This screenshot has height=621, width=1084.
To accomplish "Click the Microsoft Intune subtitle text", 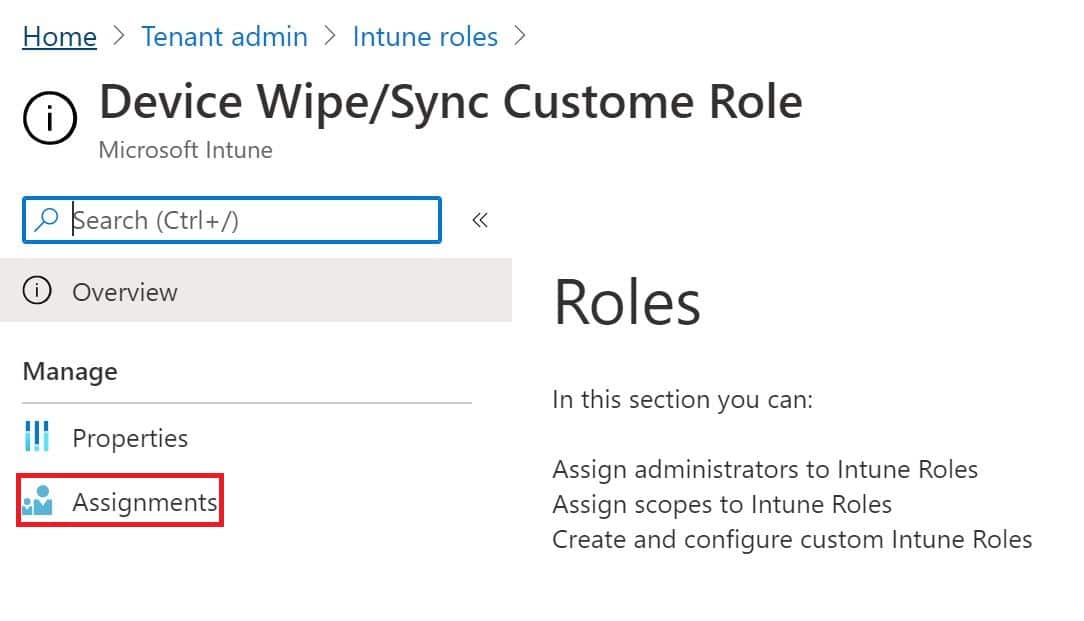I will pos(185,150).
